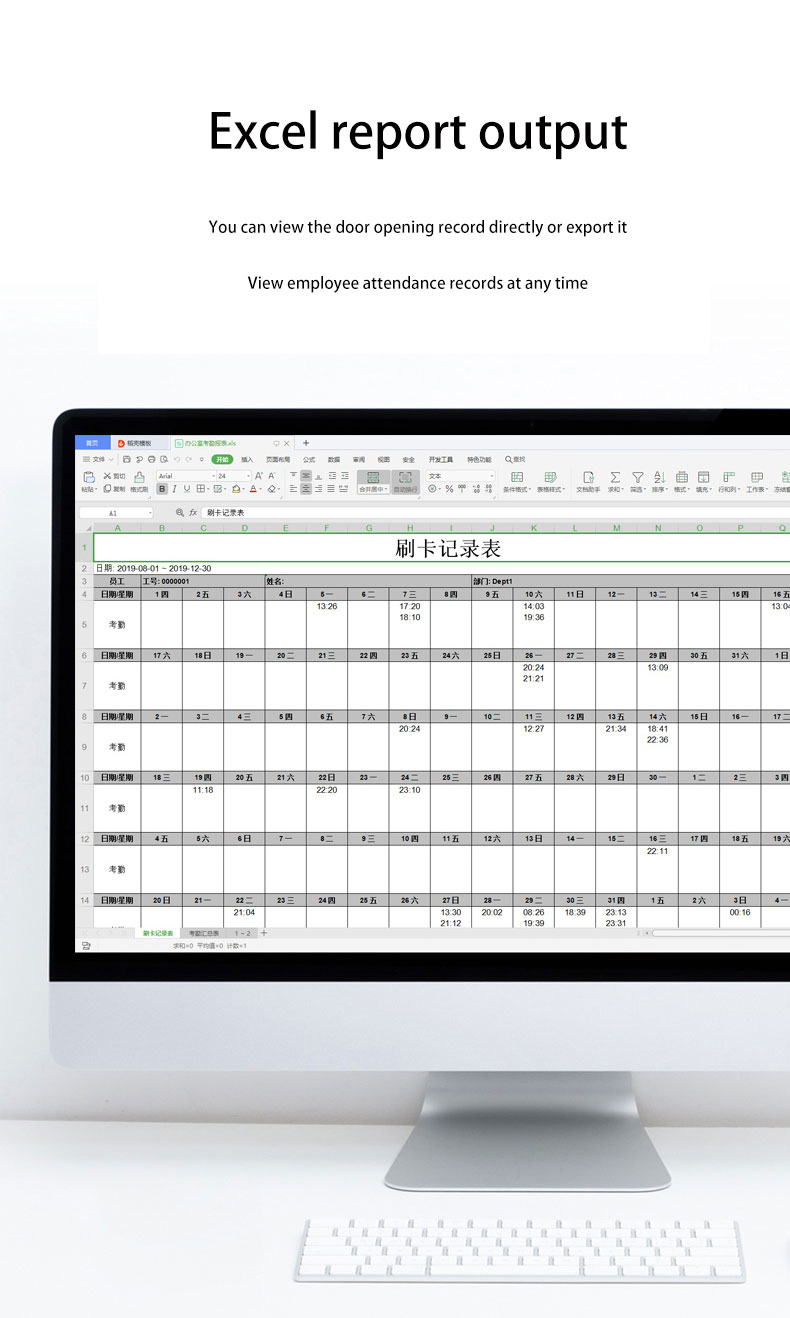790x1318 pixels.
Task: Open the quick access customize arrow
Action: 201,459
